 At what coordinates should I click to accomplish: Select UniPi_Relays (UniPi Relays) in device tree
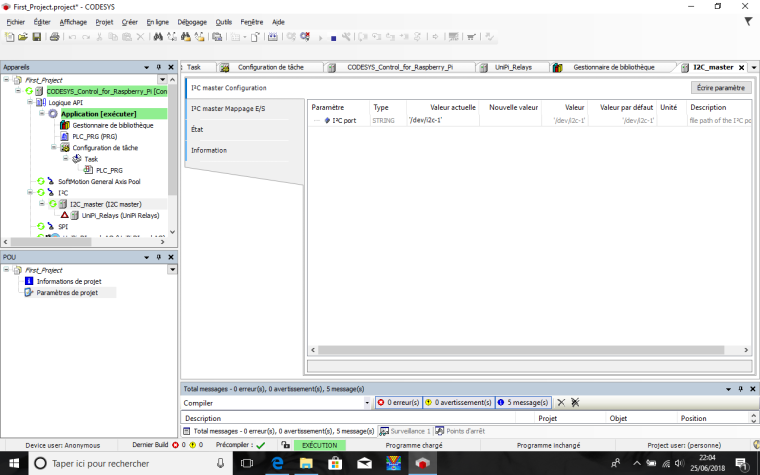click(x=120, y=215)
